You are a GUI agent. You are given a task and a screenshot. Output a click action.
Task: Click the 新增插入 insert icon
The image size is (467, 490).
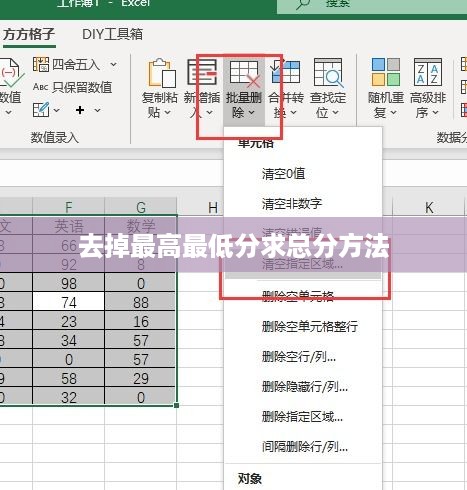pos(202,72)
